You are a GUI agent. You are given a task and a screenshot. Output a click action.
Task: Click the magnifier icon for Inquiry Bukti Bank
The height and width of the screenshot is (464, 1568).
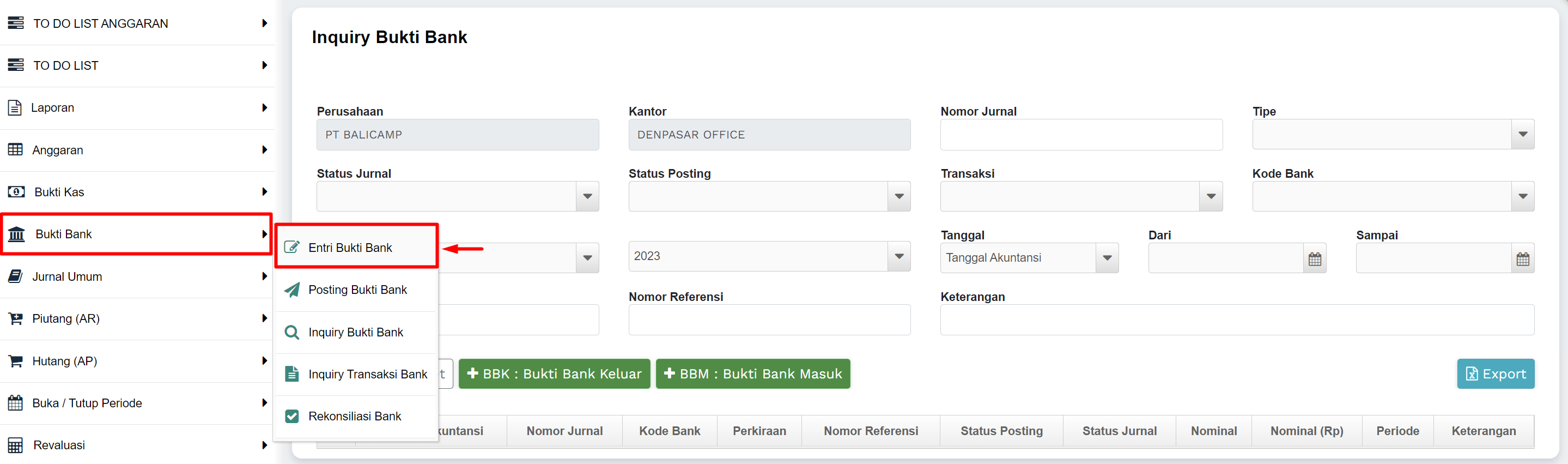(x=292, y=333)
